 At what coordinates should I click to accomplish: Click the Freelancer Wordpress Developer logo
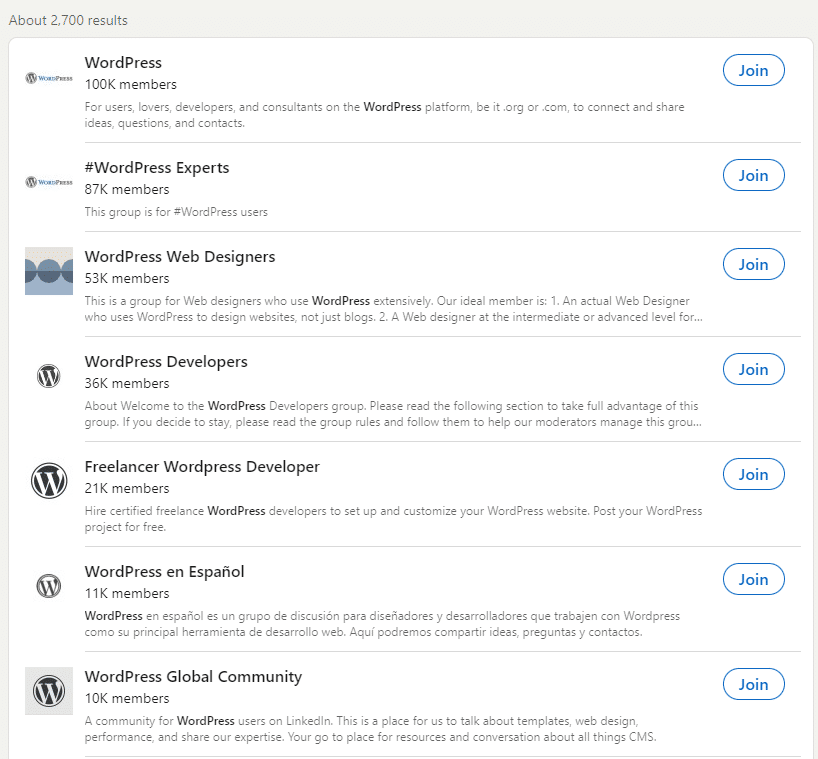tap(49, 480)
